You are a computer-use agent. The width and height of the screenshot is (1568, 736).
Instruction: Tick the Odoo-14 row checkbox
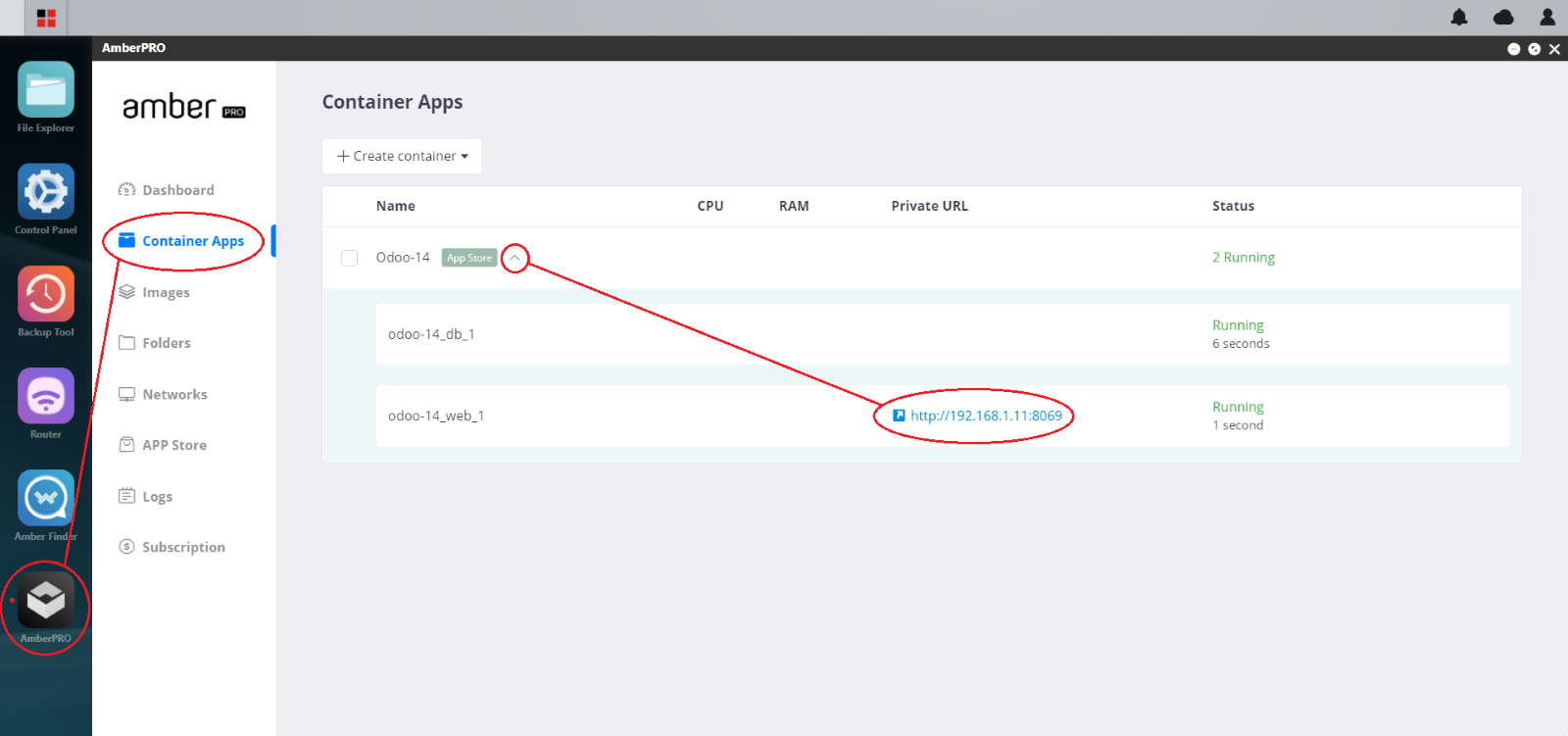pos(349,258)
